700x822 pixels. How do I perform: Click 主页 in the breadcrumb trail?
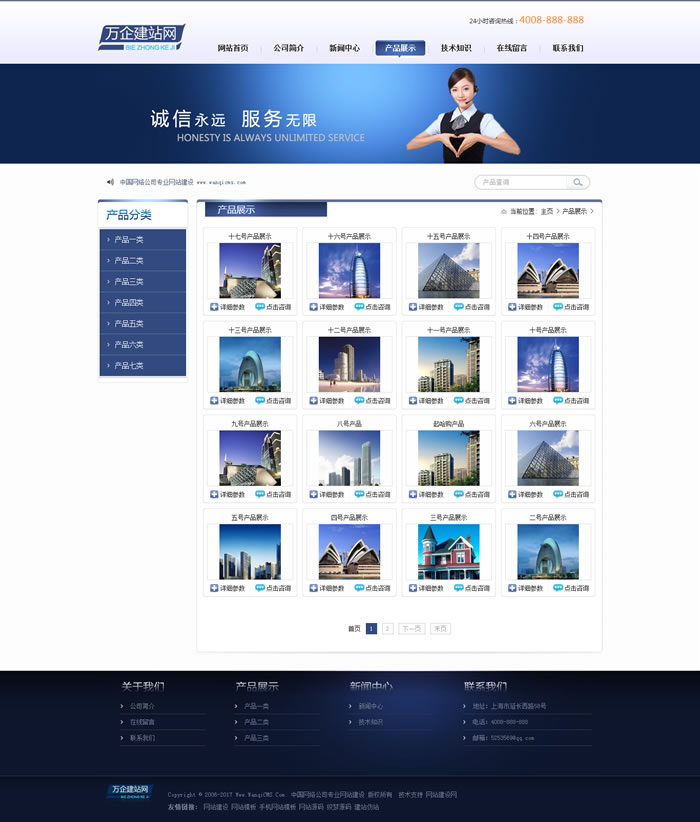click(x=547, y=211)
